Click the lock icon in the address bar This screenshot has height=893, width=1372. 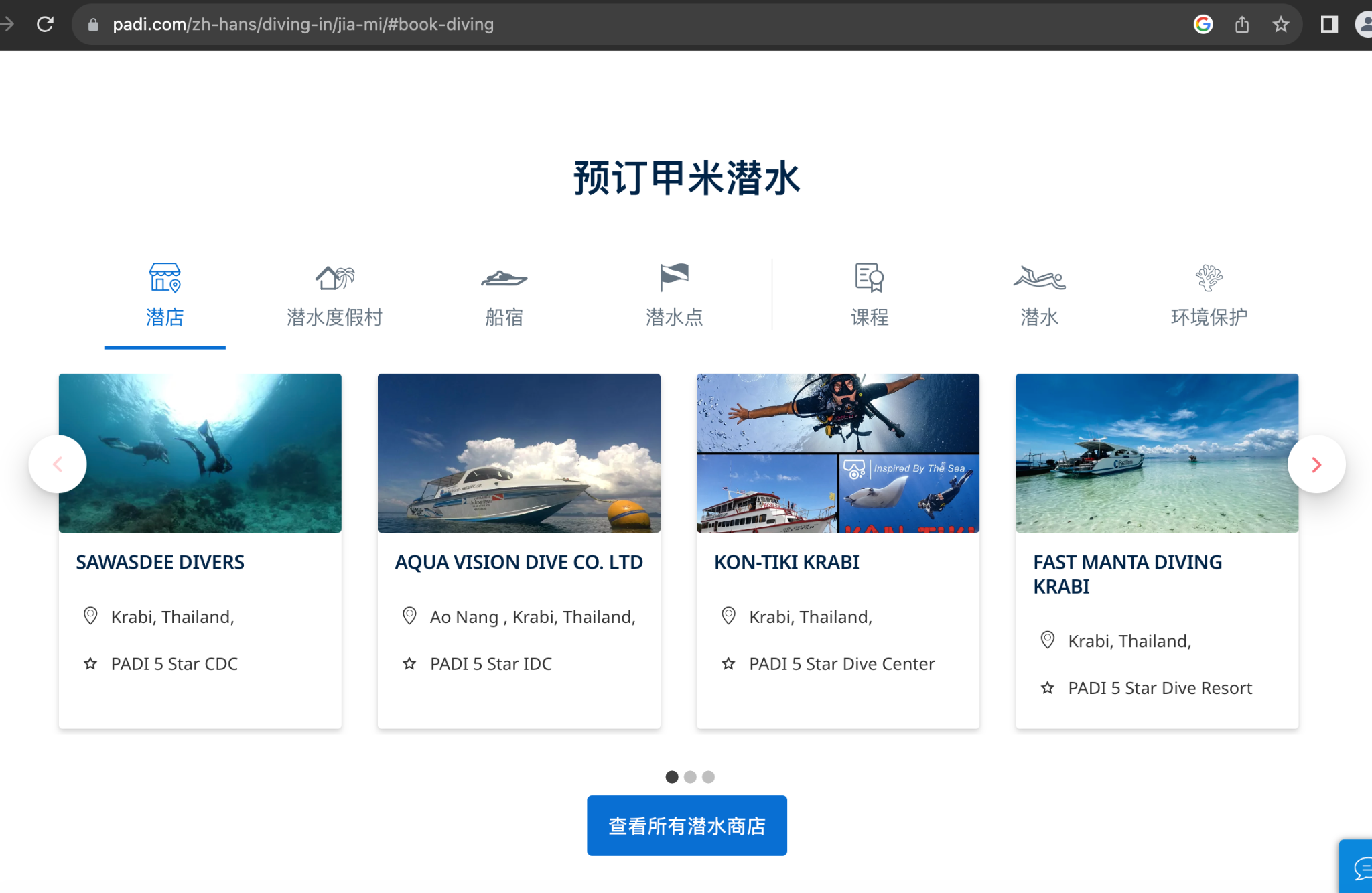(94, 25)
